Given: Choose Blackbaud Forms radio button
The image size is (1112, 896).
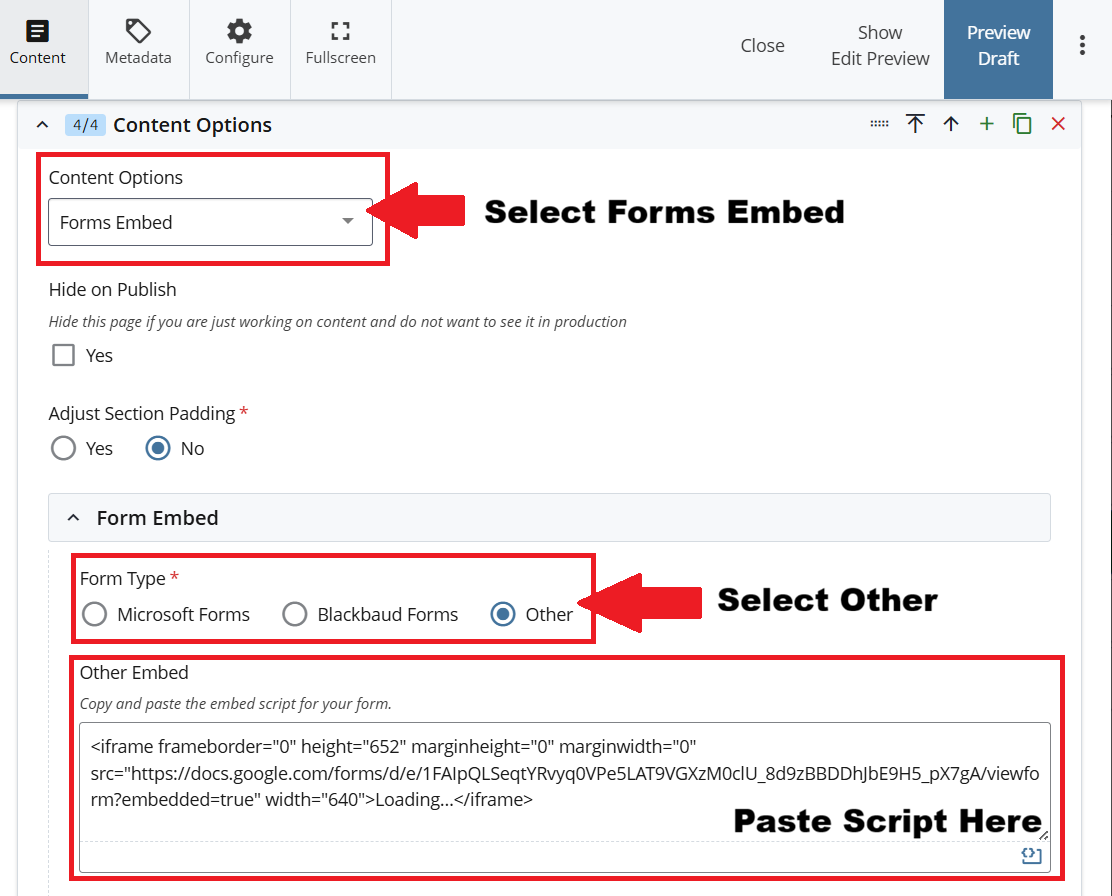Looking at the screenshot, I should click(295, 614).
